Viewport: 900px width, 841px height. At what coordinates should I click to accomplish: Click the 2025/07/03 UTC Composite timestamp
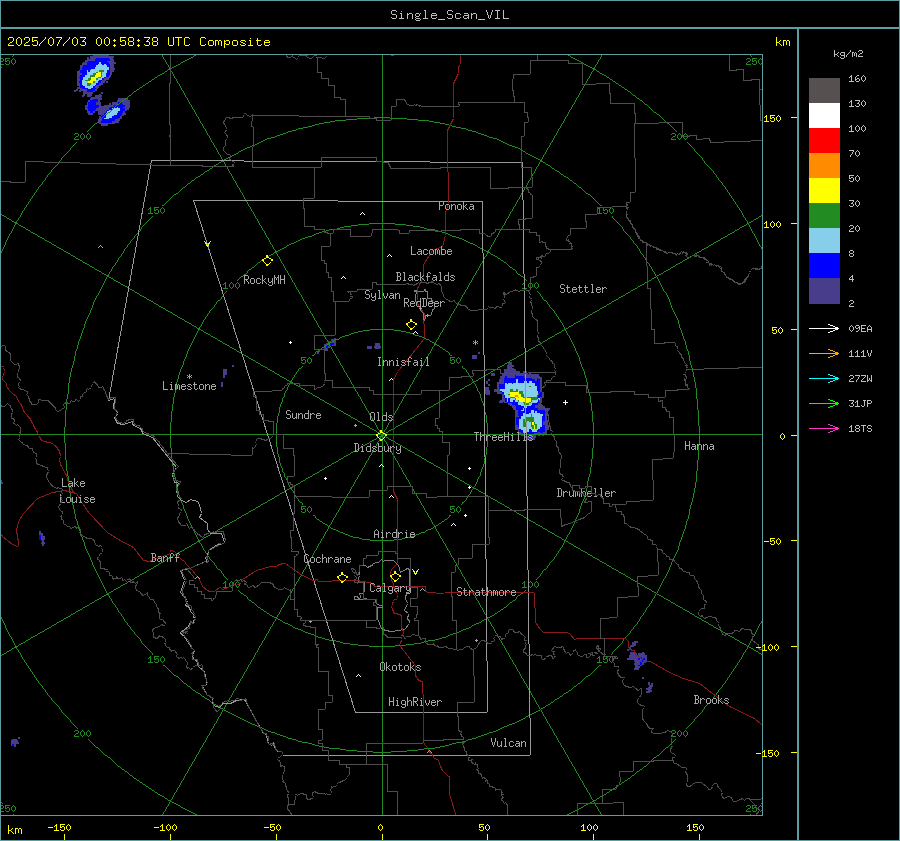click(138, 42)
